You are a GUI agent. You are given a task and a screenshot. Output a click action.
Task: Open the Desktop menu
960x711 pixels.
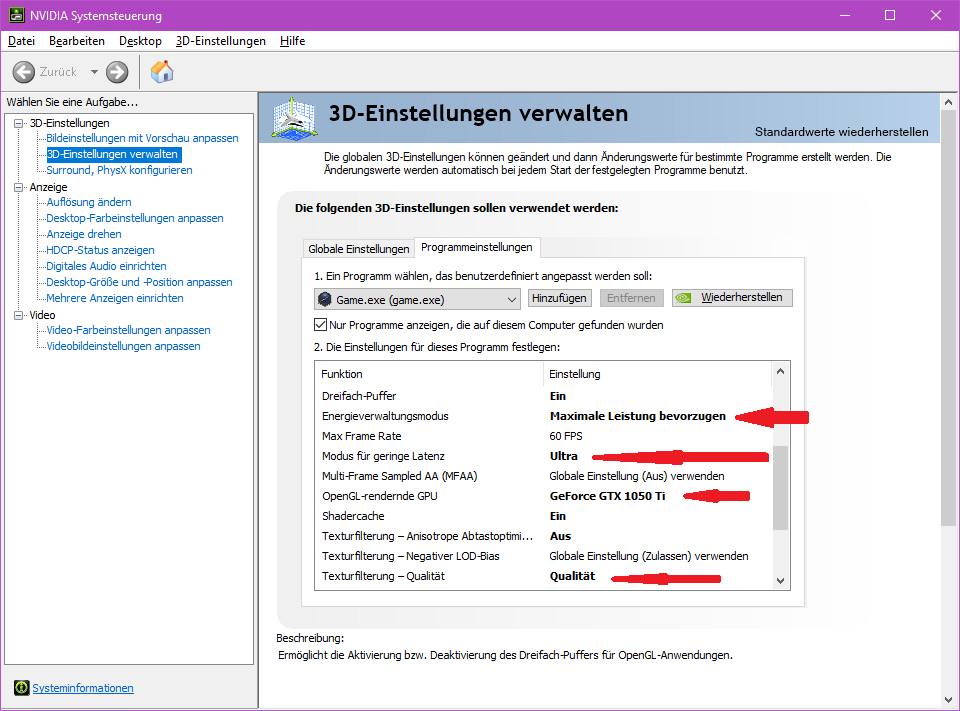point(140,41)
